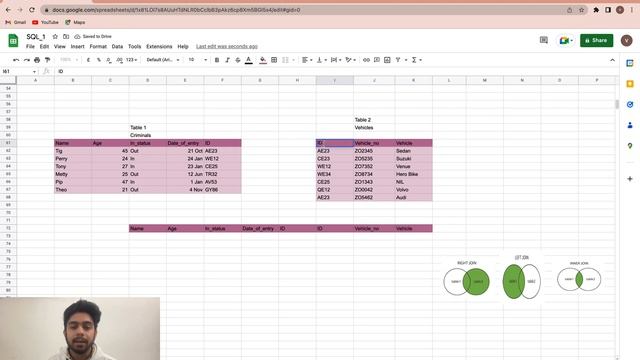Open the text wrapping dropdown
The width and height of the screenshot is (640, 360).
(336, 60)
